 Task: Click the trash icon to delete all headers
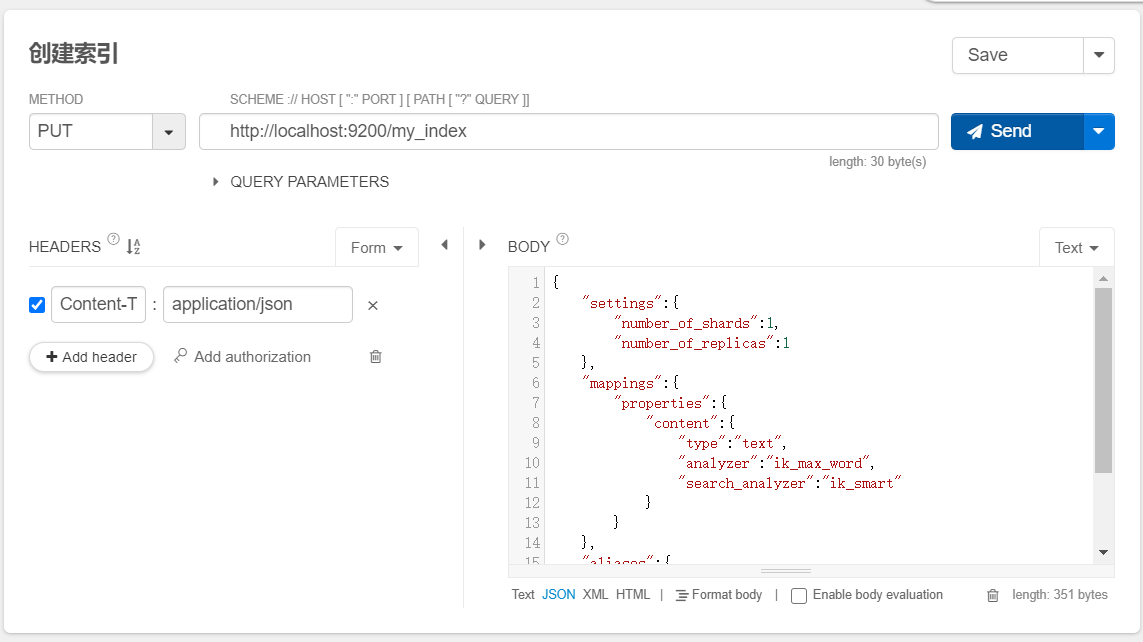pos(376,356)
